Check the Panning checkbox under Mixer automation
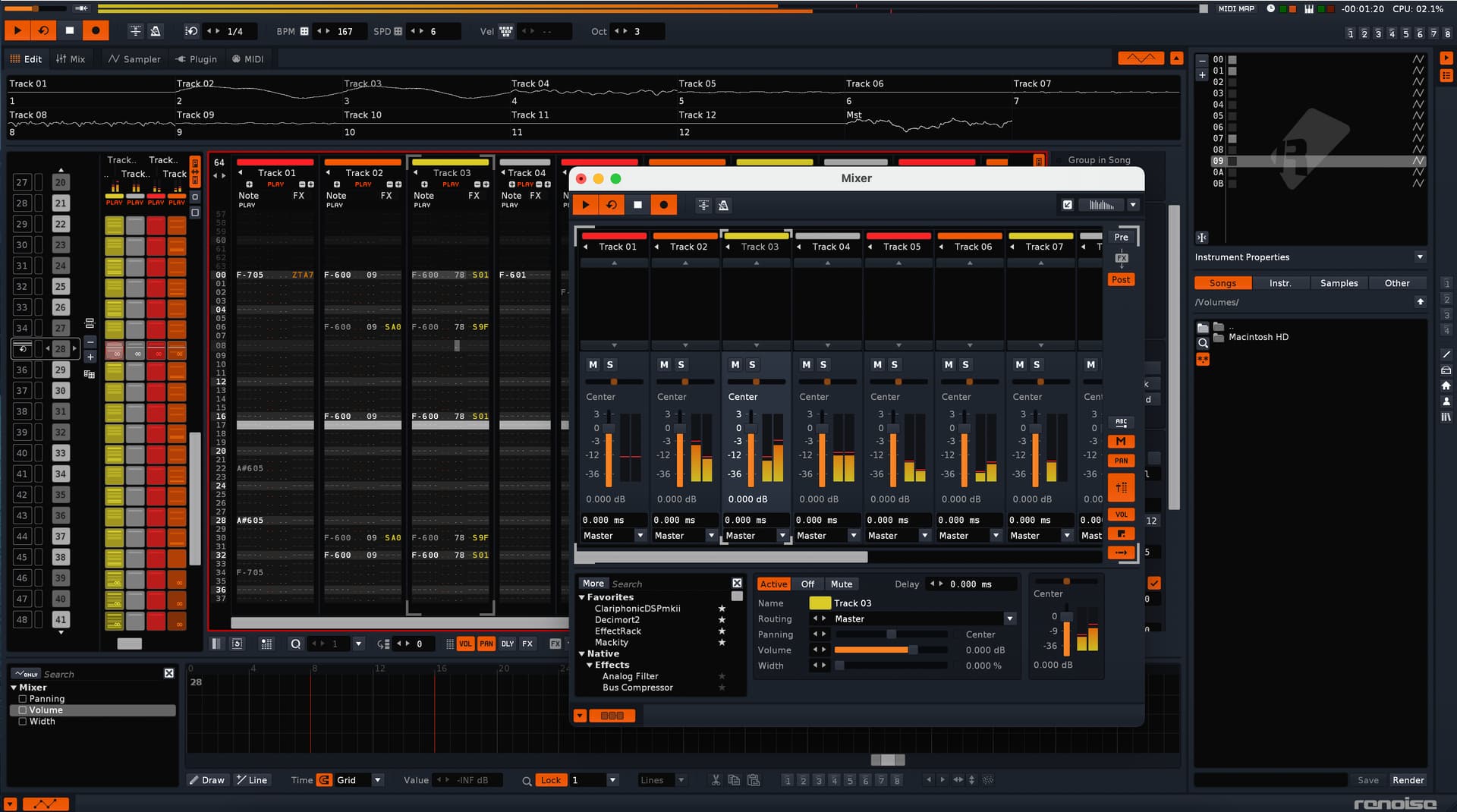The width and height of the screenshot is (1457, 812). coord(23,699)
